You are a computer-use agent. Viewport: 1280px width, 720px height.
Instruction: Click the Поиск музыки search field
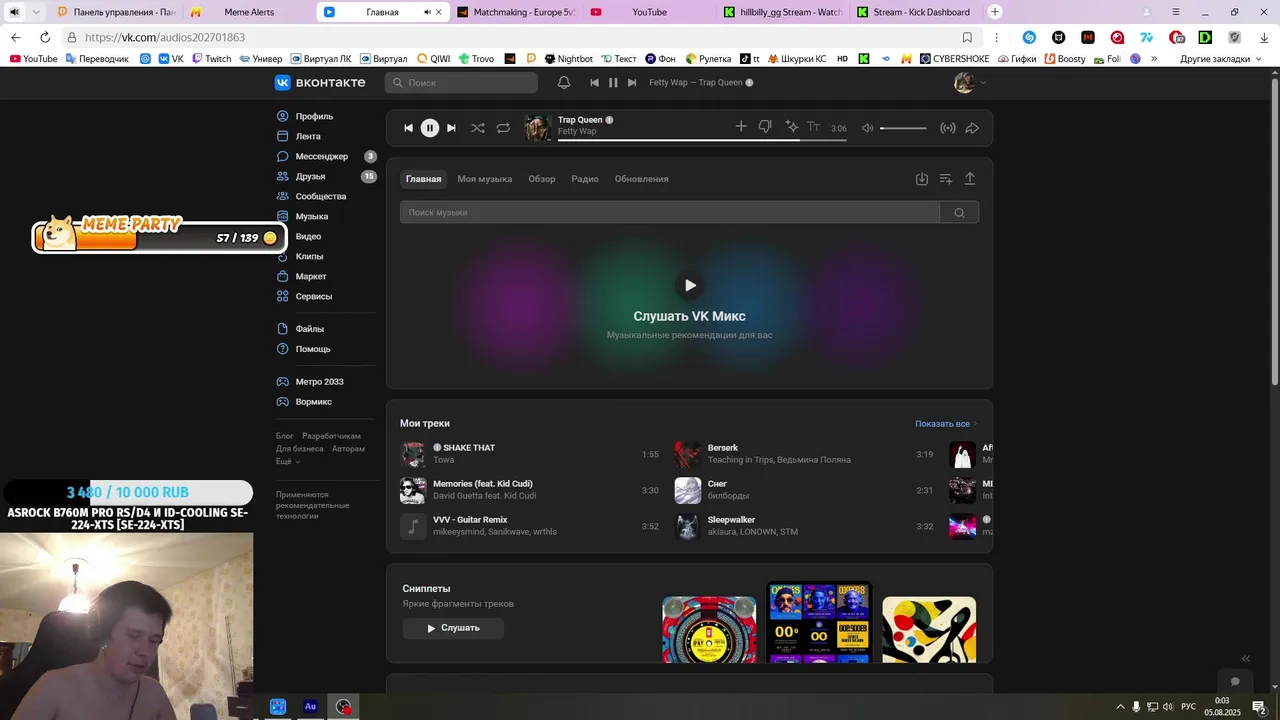670,212
